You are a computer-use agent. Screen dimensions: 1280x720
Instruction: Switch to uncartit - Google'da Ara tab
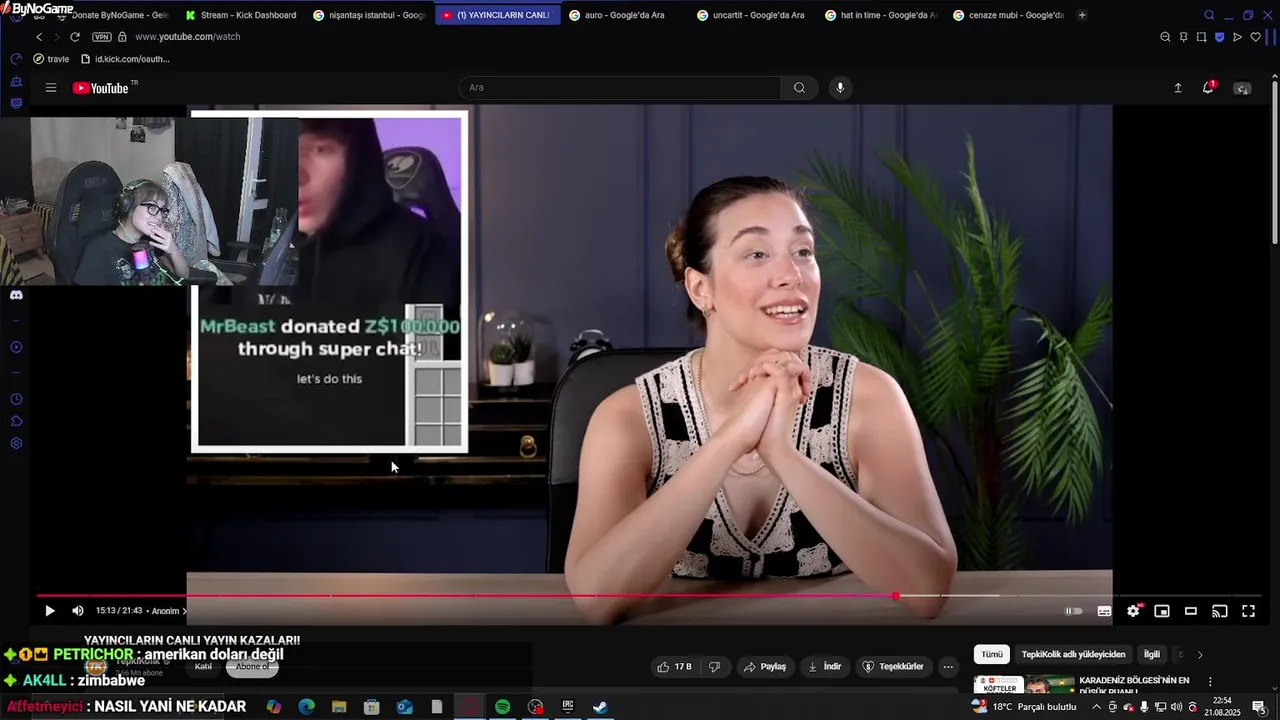pos(752,15)
